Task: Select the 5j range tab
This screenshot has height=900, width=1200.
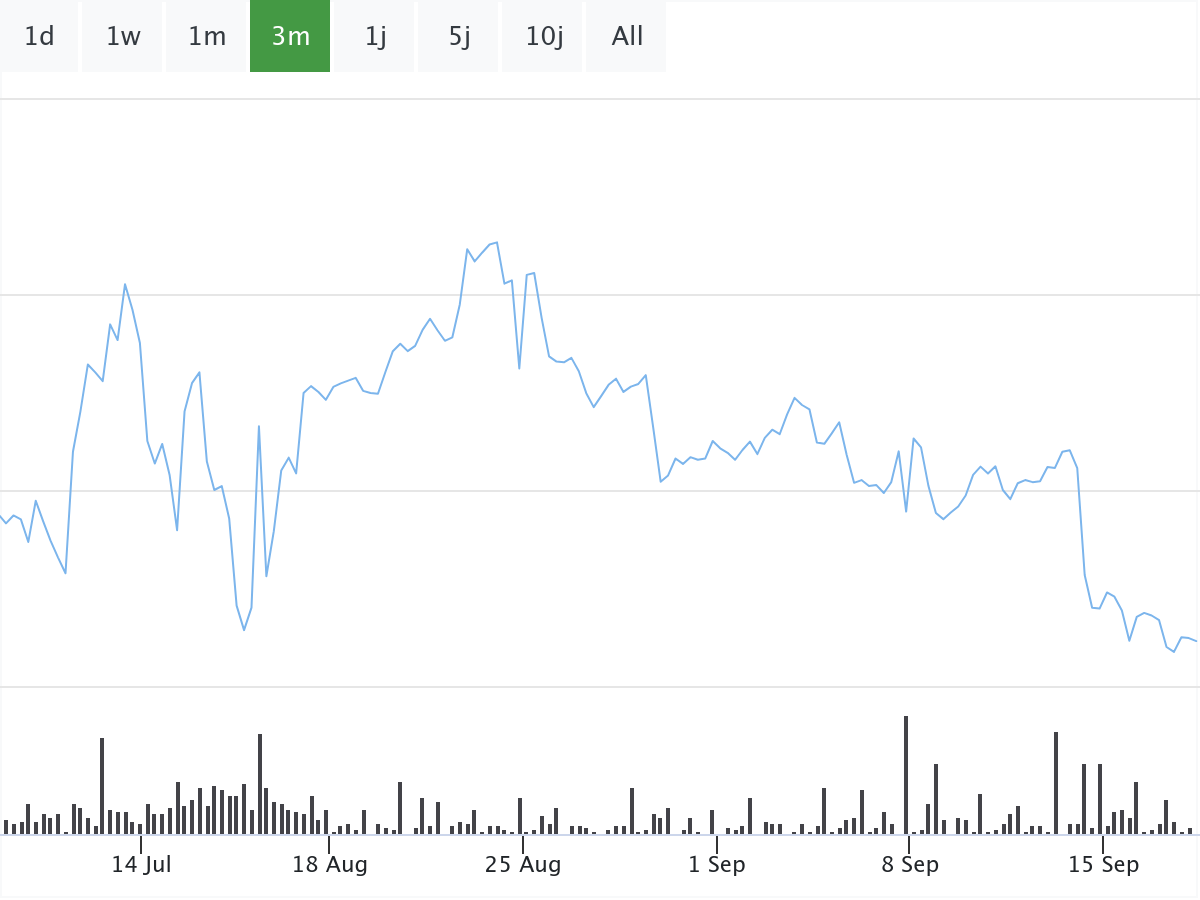Action: (459, 37)
